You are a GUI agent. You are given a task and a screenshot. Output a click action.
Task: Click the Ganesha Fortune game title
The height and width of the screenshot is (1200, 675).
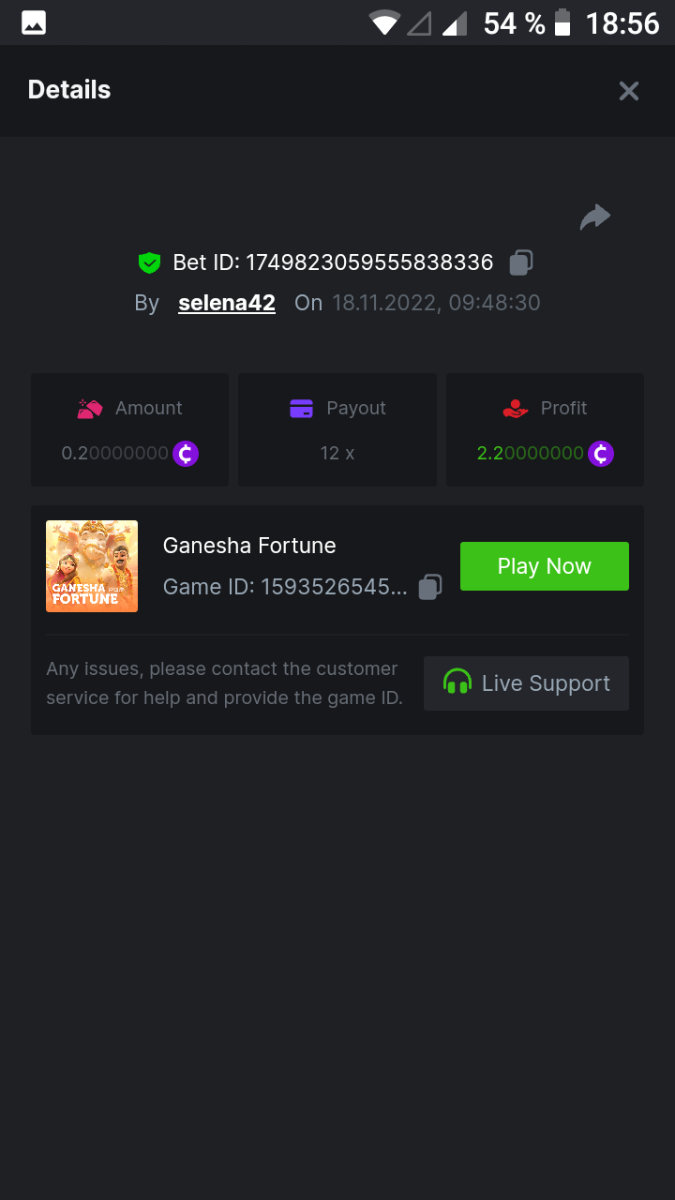(x=249, y=546)
